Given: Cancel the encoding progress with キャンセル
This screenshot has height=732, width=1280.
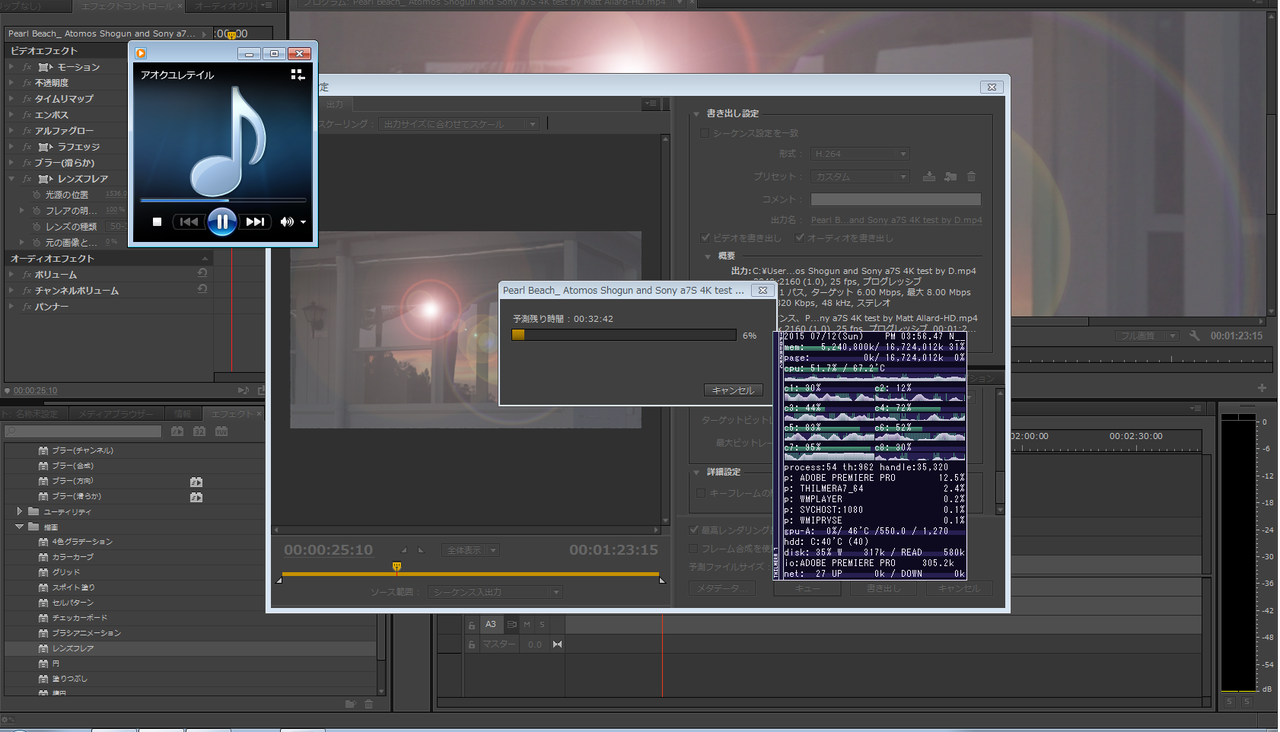Looking at the screenshot, I should tap(733, 390).
